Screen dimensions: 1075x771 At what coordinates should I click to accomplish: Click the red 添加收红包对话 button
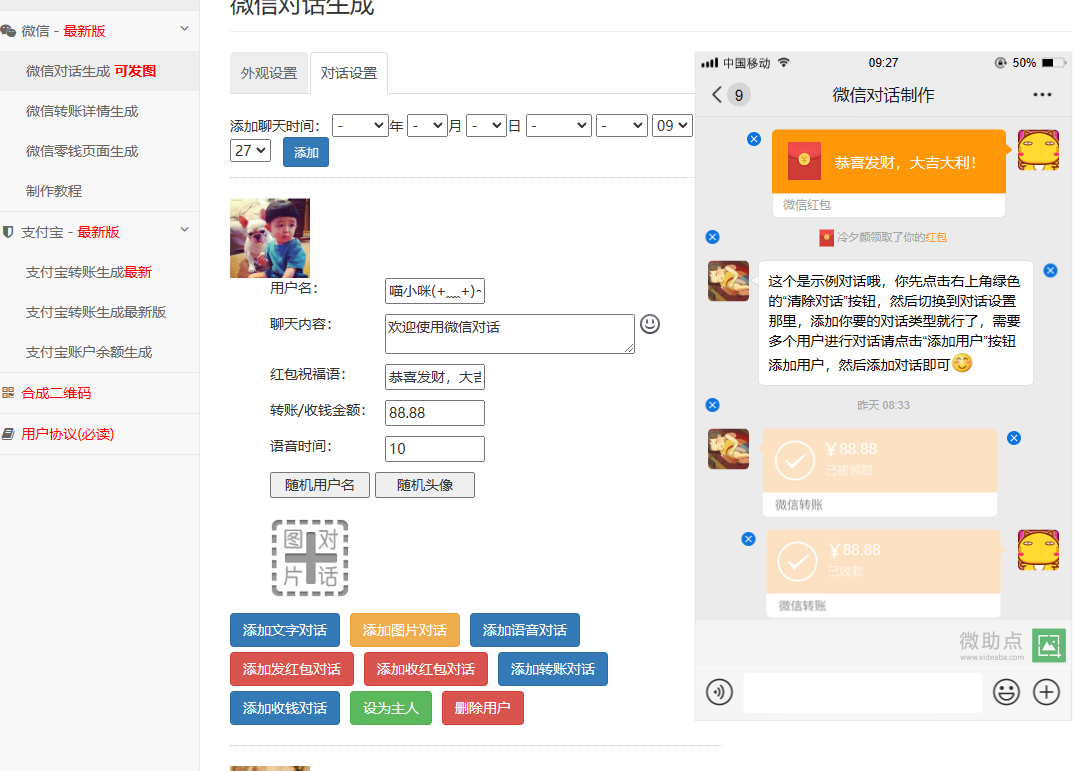[425, 669]
